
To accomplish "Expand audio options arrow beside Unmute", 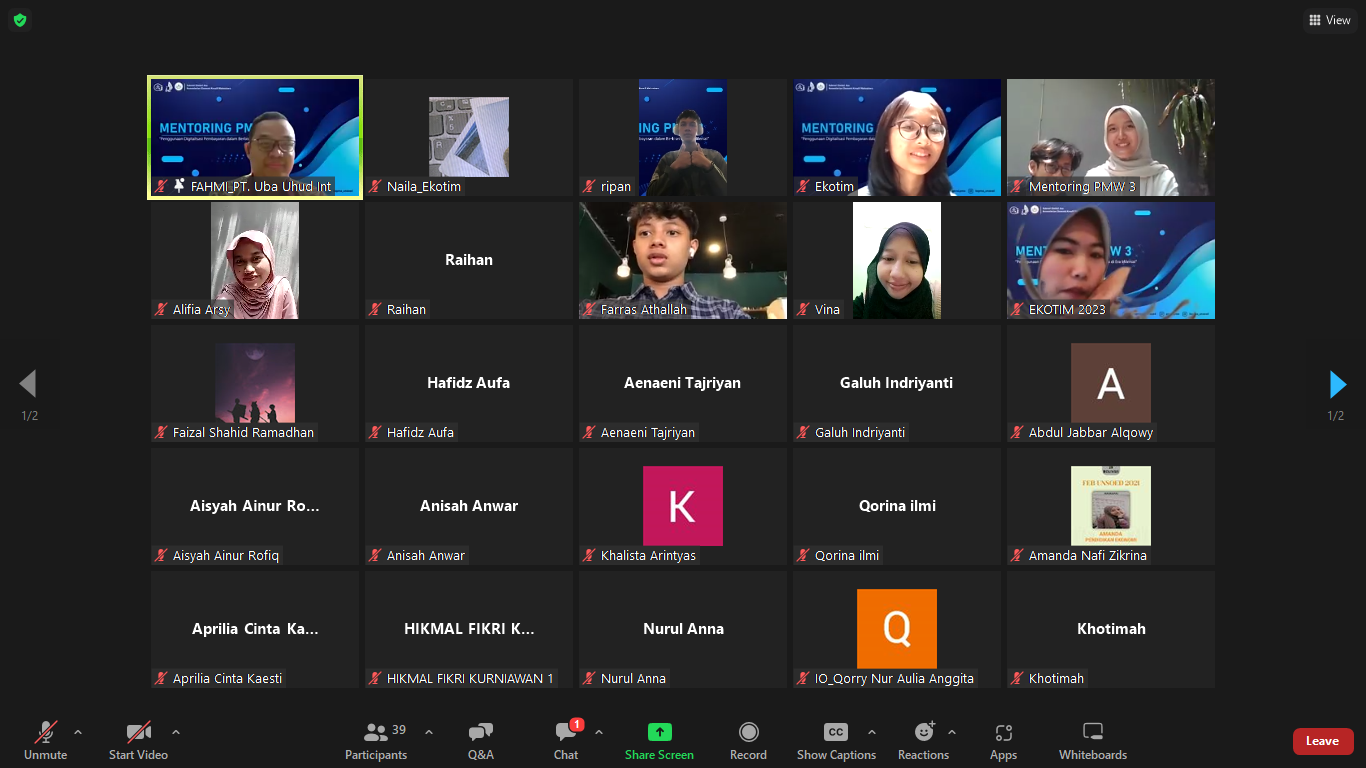I will click(x=78, y=732).
